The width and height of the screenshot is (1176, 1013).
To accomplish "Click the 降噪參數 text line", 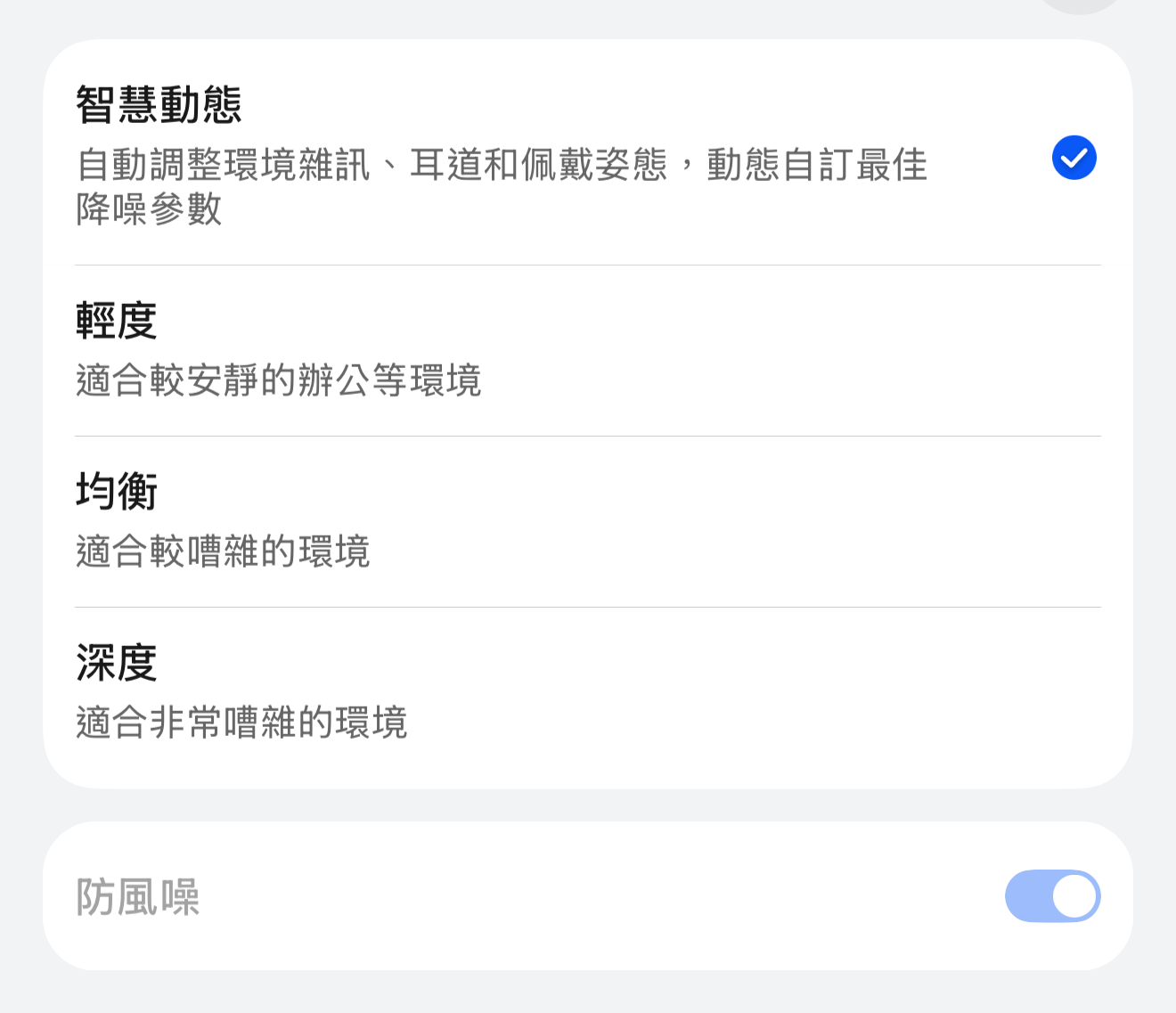I will click(149, 210).
